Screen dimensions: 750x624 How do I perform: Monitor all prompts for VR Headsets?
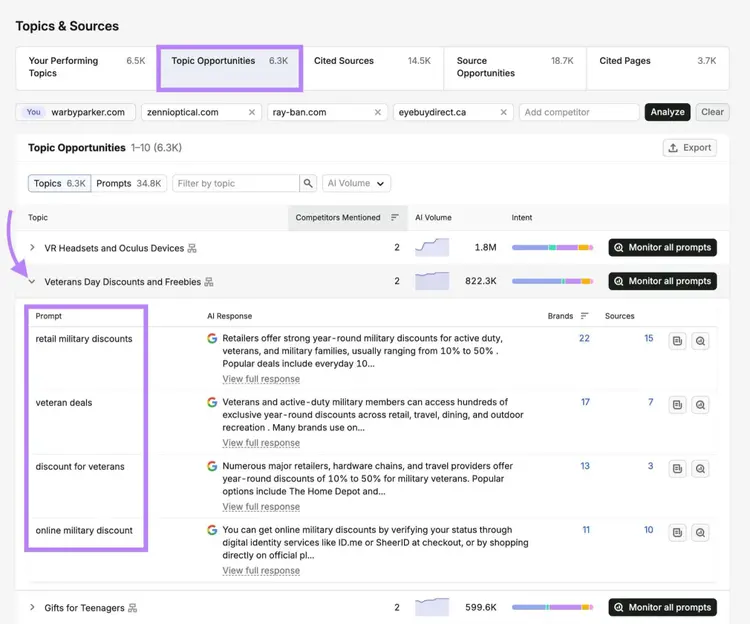662,248
